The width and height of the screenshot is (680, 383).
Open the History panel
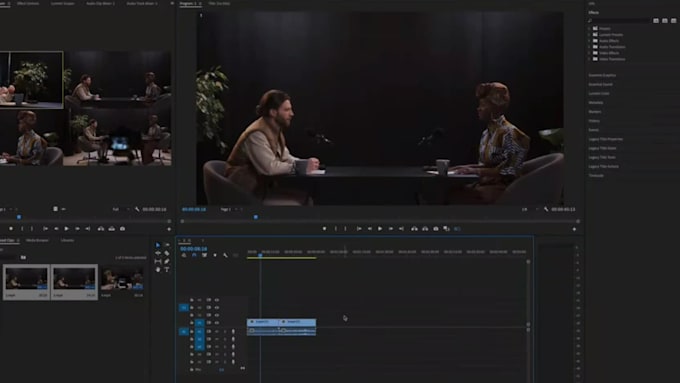pyautogui.click(x=595, y=121)
